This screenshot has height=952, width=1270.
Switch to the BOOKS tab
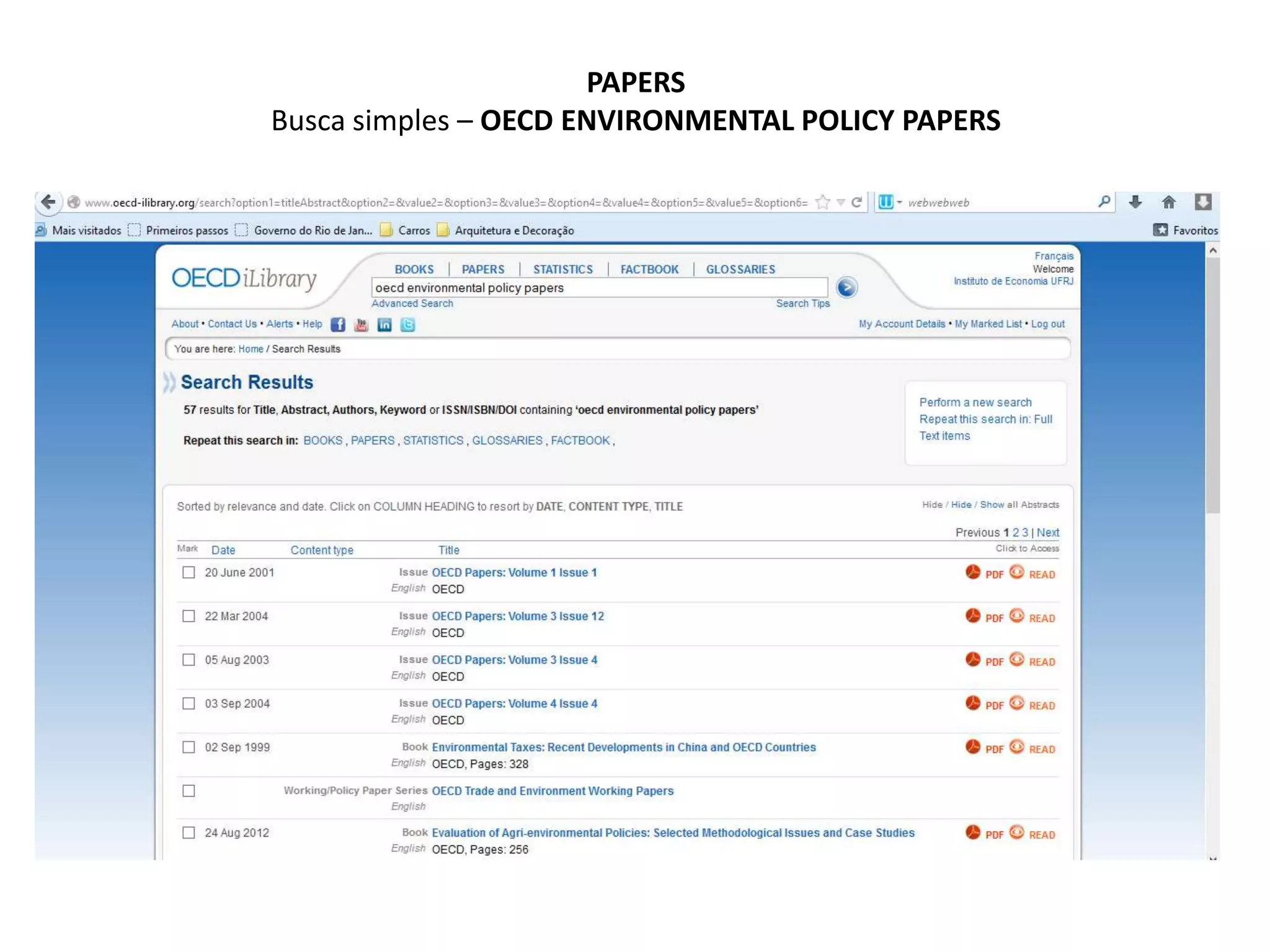[x=414, y=269]
